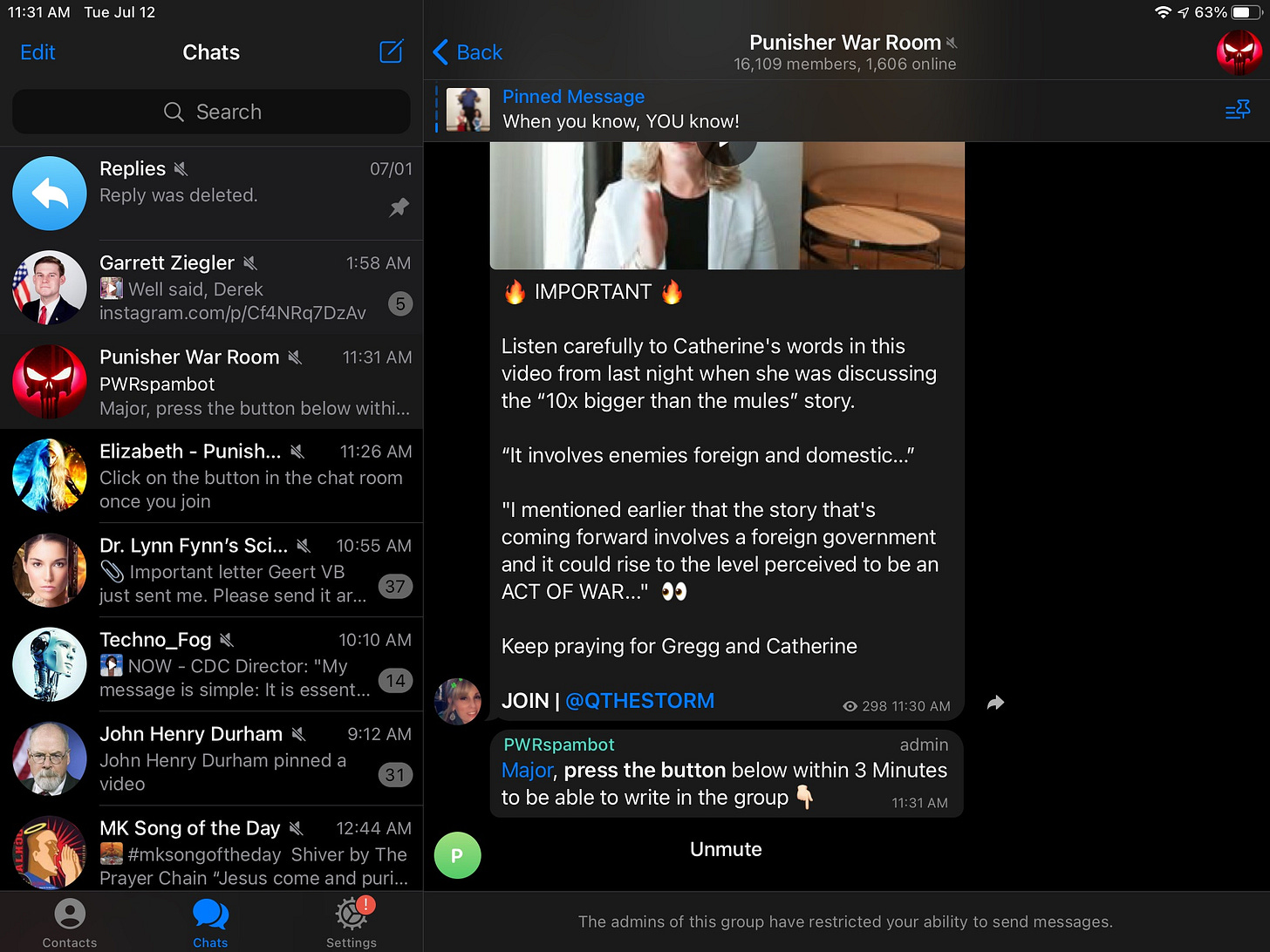Tap the Dr. Lynn Fynn's Sci... chat avatar

50,570
